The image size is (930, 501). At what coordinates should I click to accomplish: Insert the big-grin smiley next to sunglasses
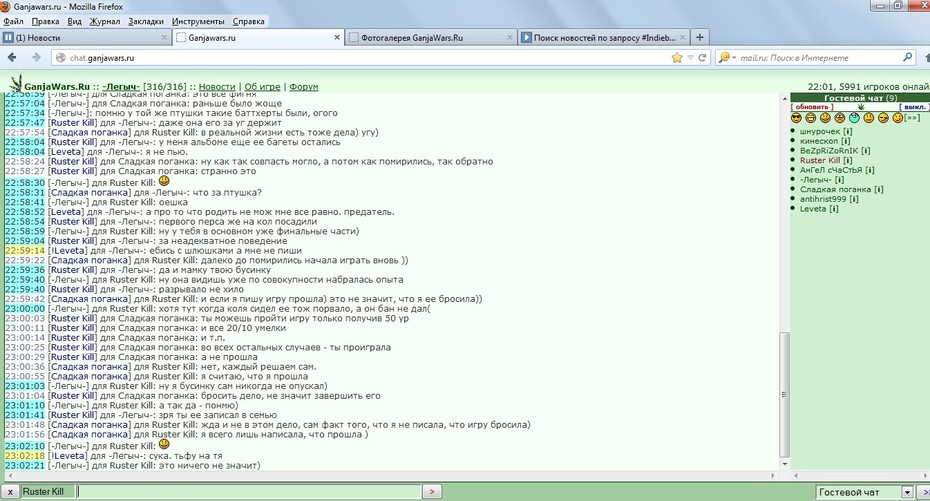pos(811,118)
